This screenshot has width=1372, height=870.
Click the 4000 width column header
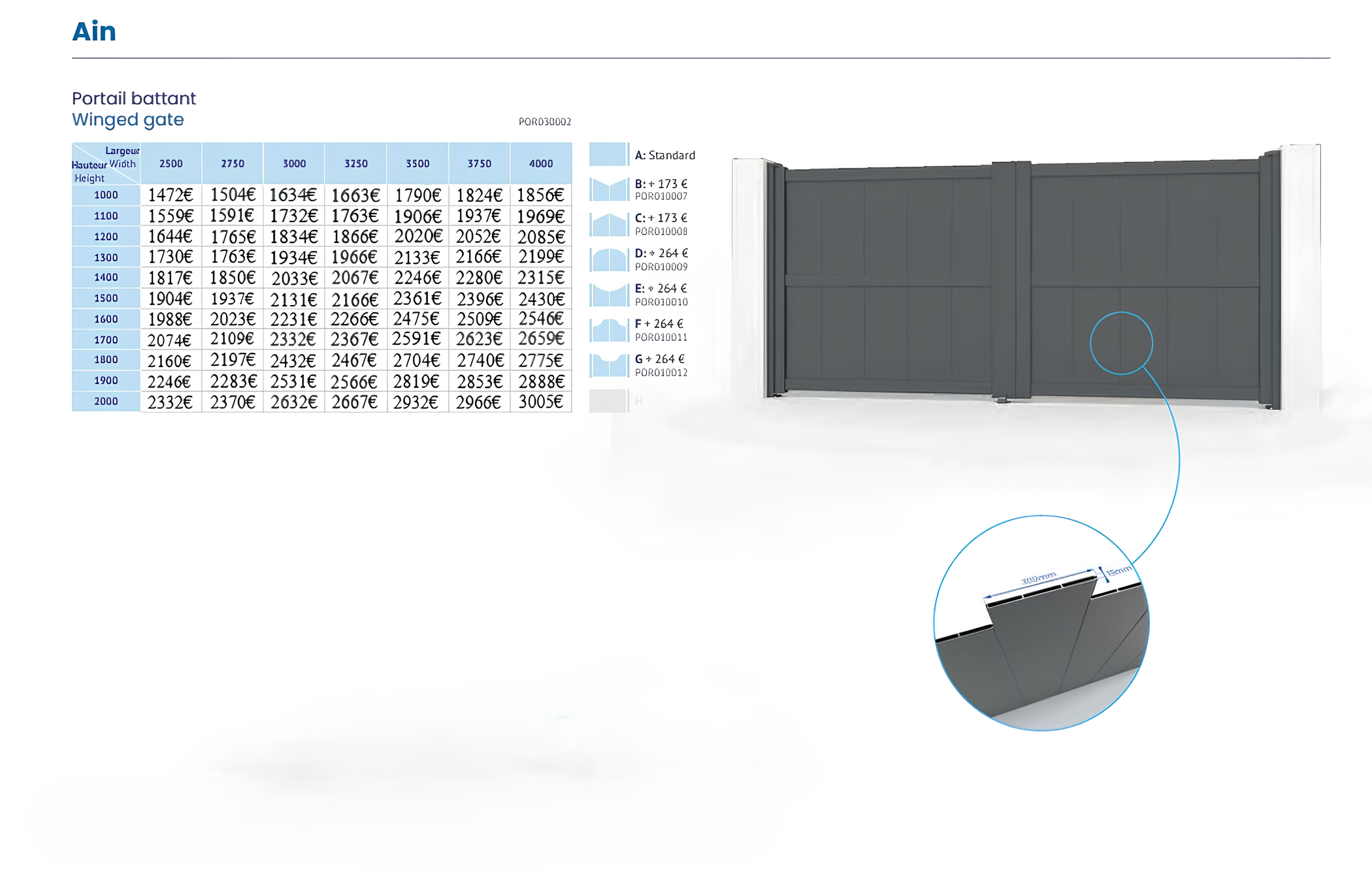(541, 163)
